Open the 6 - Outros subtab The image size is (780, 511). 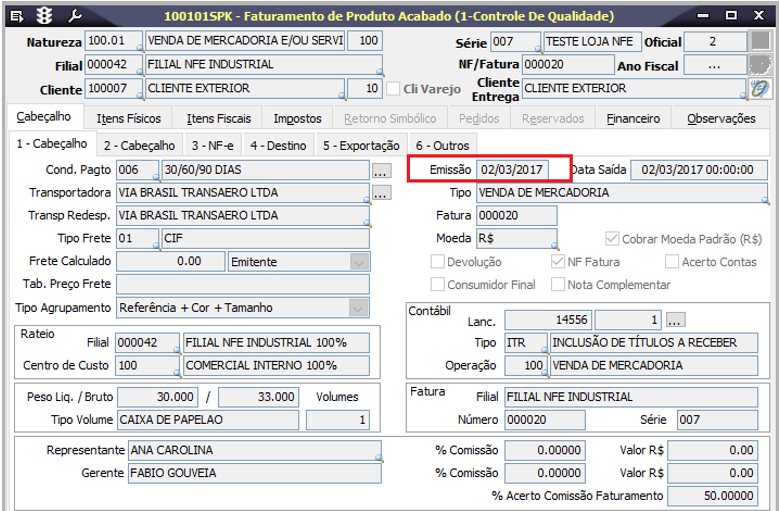[442, 146]
